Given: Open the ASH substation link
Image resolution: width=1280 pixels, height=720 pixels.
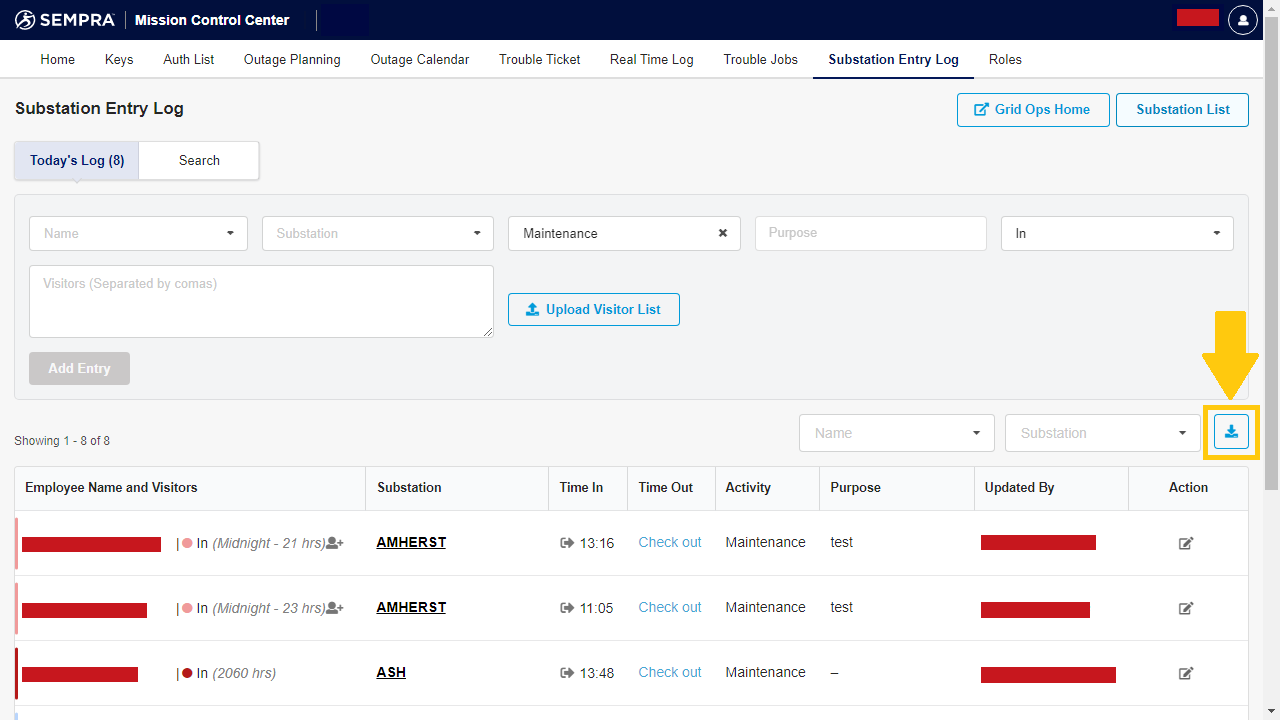Looking at the screenshot, I should (x=391, y=672).
